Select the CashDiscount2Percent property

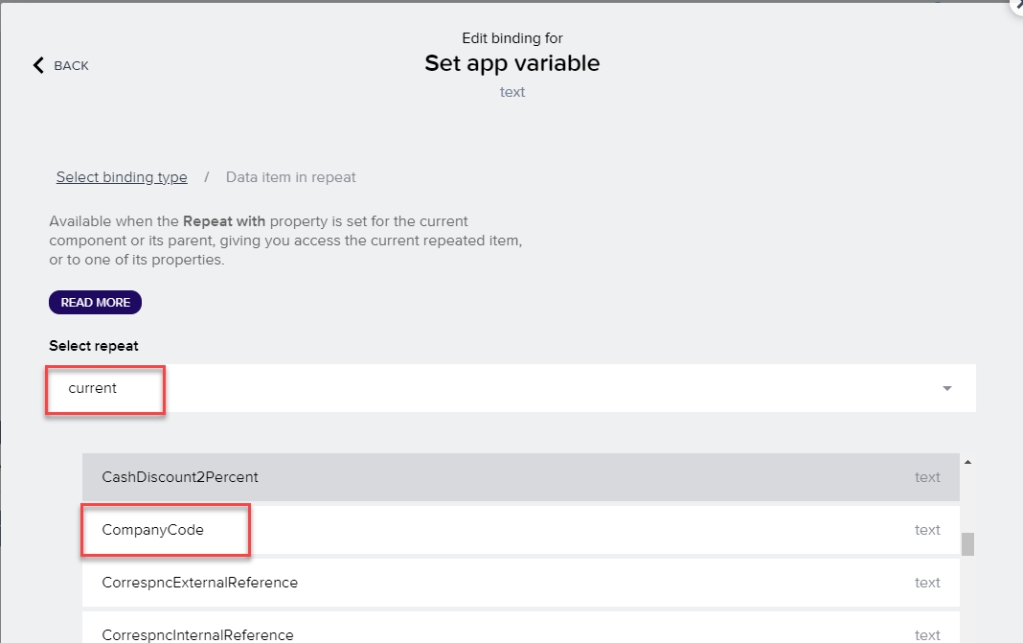pos(180,477)
